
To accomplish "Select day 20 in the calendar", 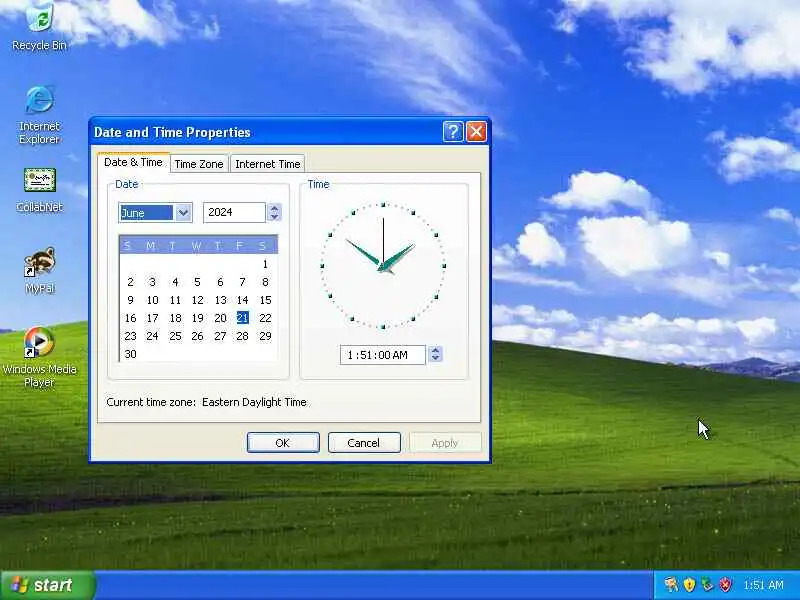I will pos(220,318).
